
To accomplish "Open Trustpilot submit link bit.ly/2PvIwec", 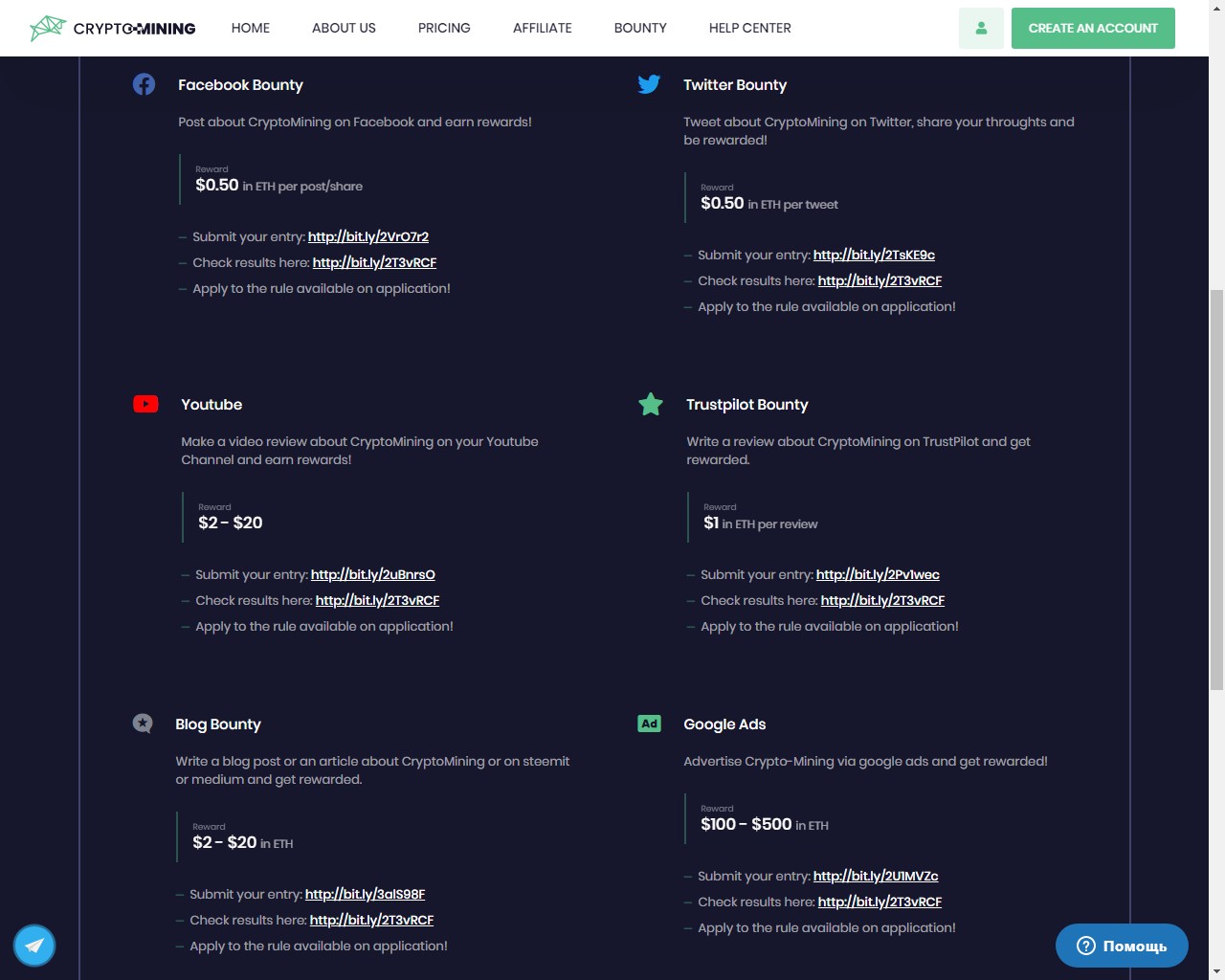I will 878,574.
